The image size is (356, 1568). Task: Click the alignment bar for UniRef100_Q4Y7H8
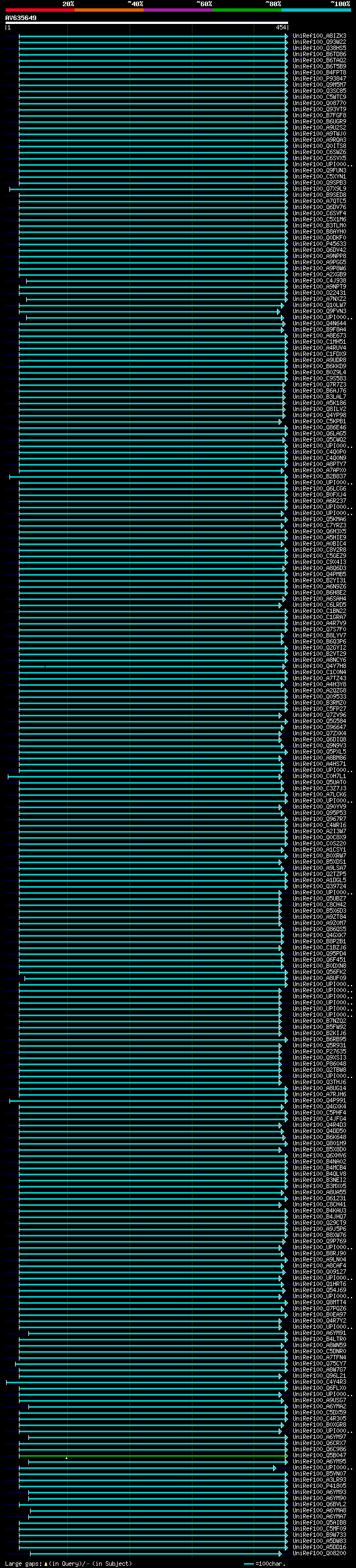(152, 666)
